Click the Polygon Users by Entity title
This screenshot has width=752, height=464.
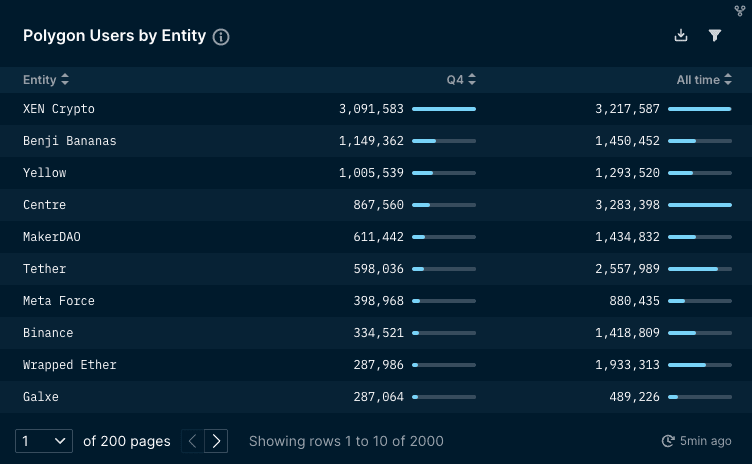pyautogui.click(x=115, y=36)
